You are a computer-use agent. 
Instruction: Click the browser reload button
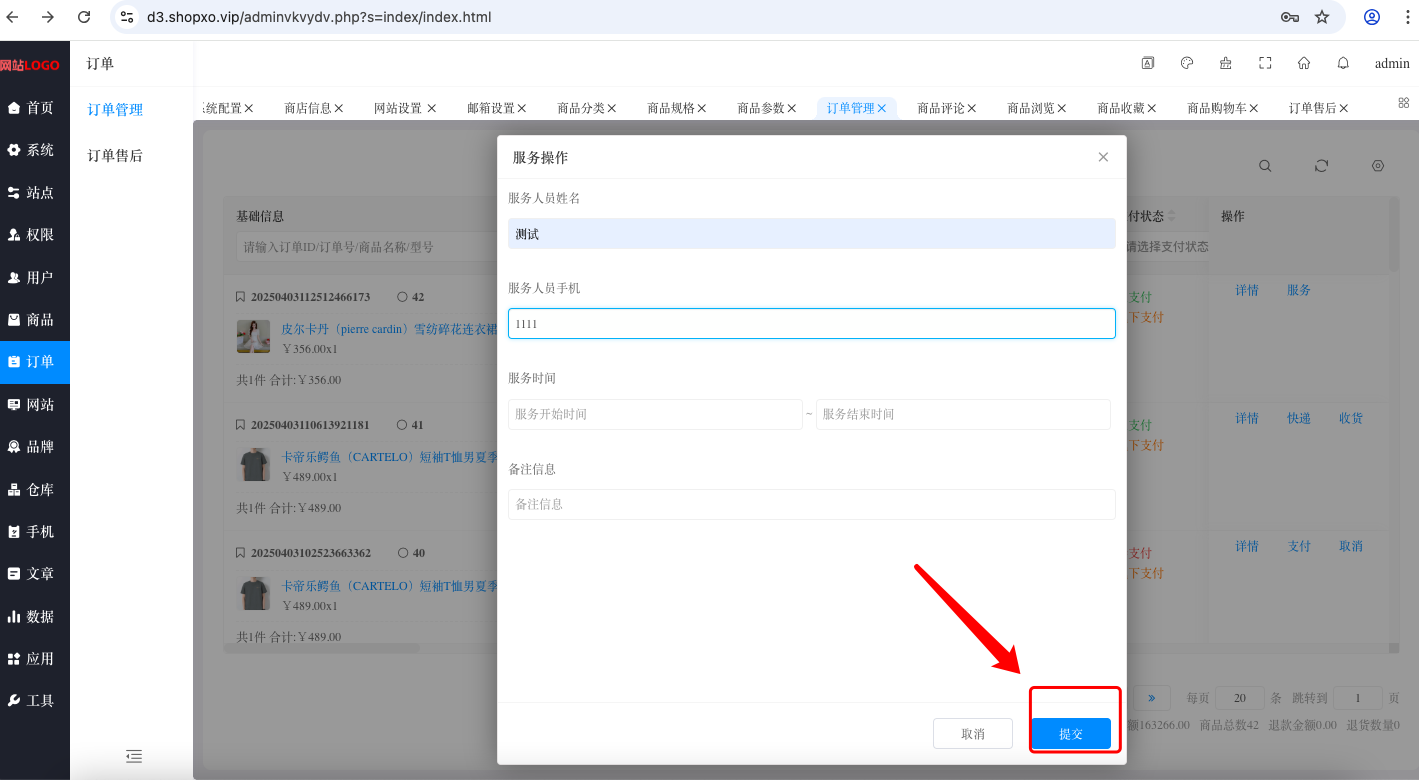point(84,17)
